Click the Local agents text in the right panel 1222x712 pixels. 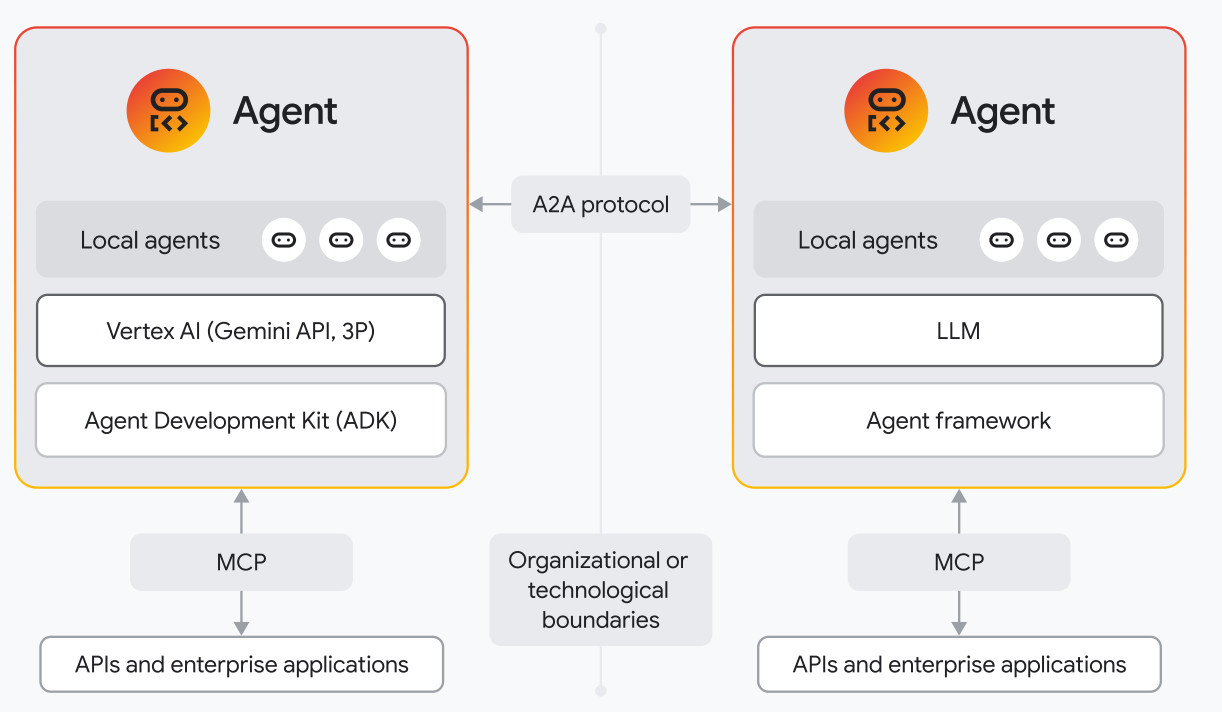click(867, 241)
